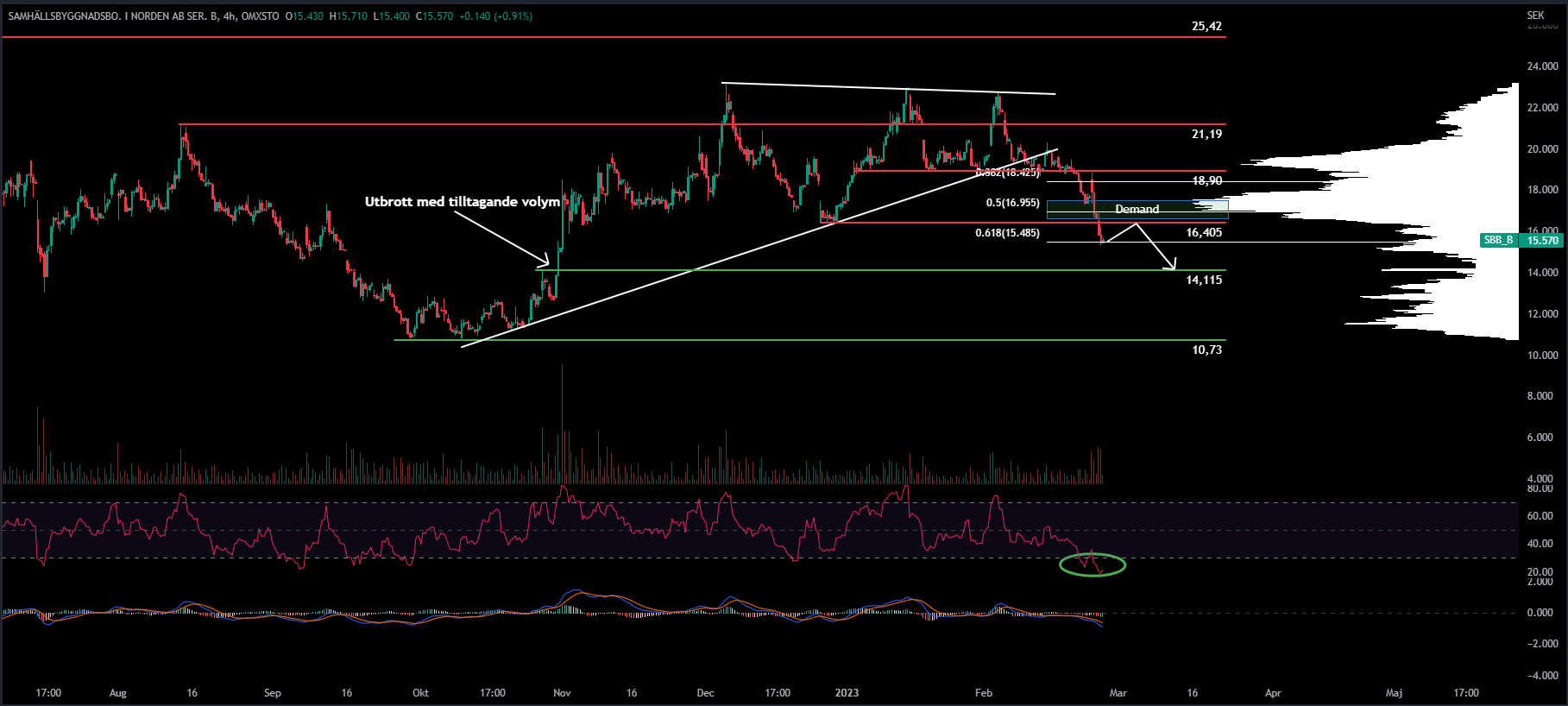Click the SBB_B symbol price tag
Viewport: 1568px width, 706px height.
[x=1498, y=240]
